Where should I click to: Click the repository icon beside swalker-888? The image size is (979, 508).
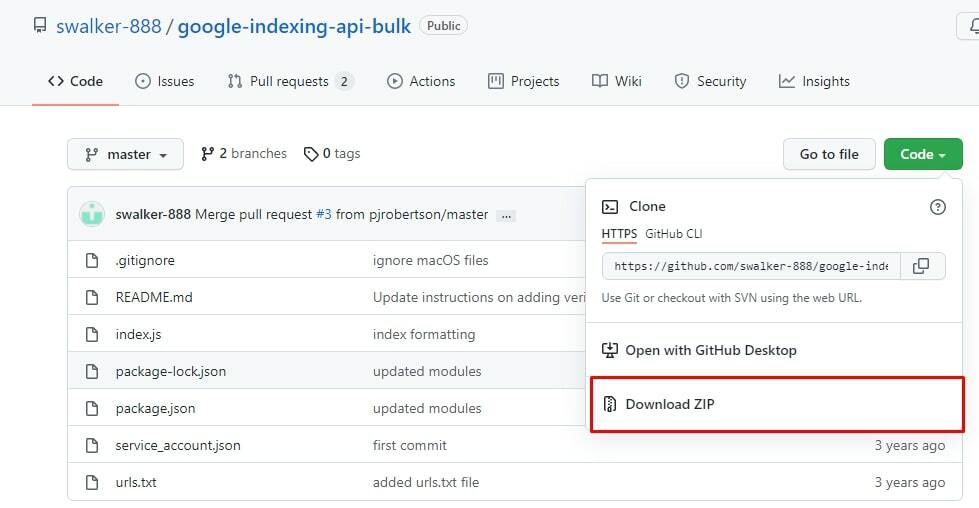click(40, 26)
